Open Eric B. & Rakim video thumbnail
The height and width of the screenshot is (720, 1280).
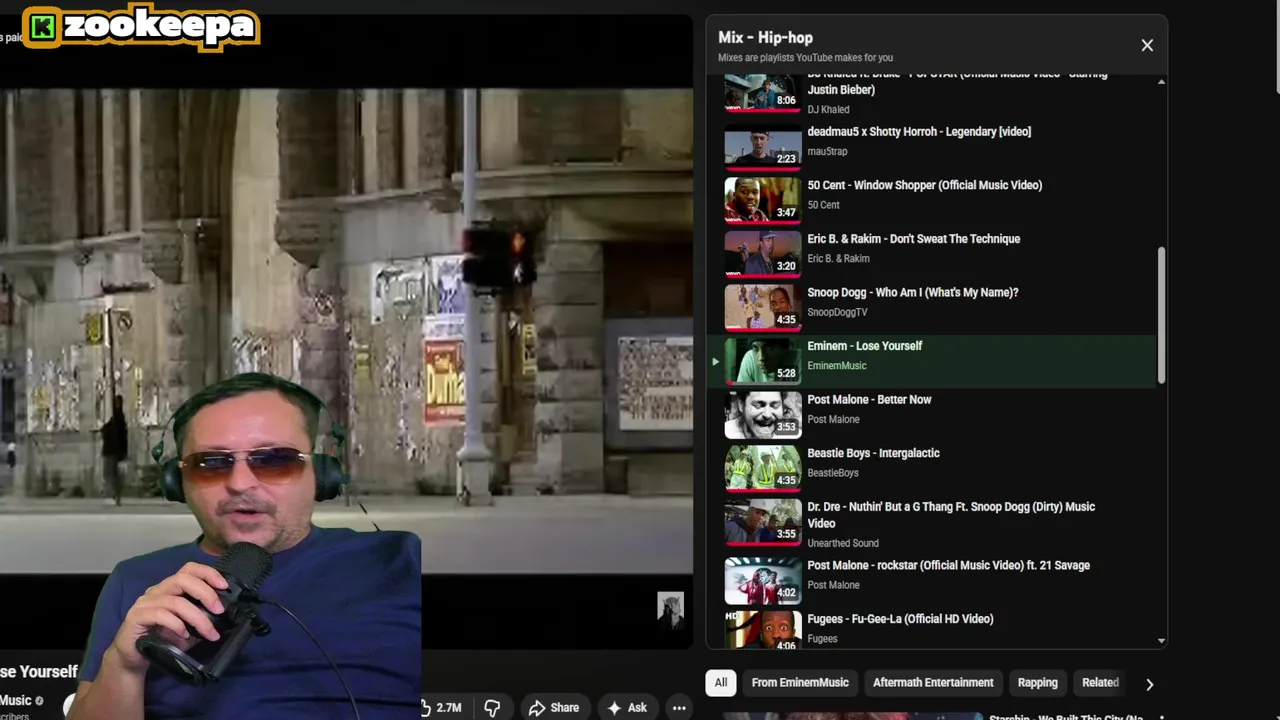click(763, 253)
